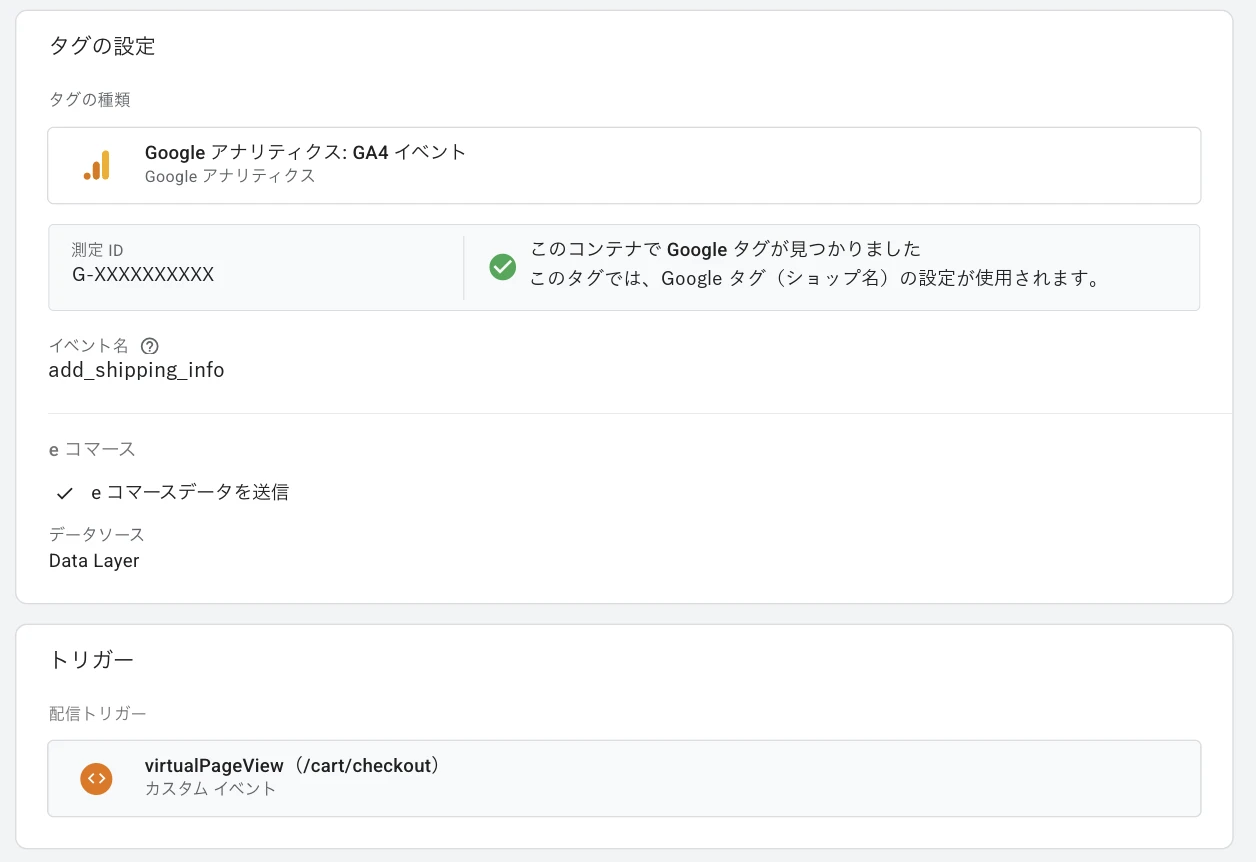Image resolution: width=1256 pixels, height=862 pixels.
Task: Click the Data Layer data source value
Action: click(x=94, y=561)
